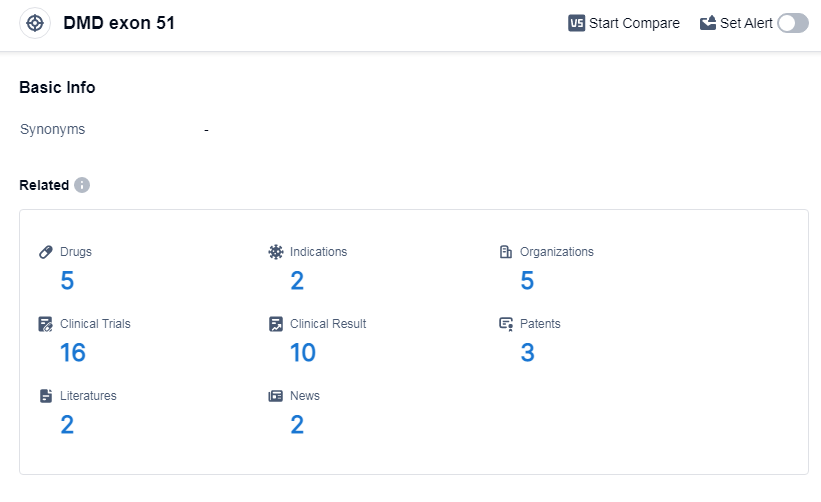Open the 5 related Drugs
The image size is (821, 502).
point(67,281)
